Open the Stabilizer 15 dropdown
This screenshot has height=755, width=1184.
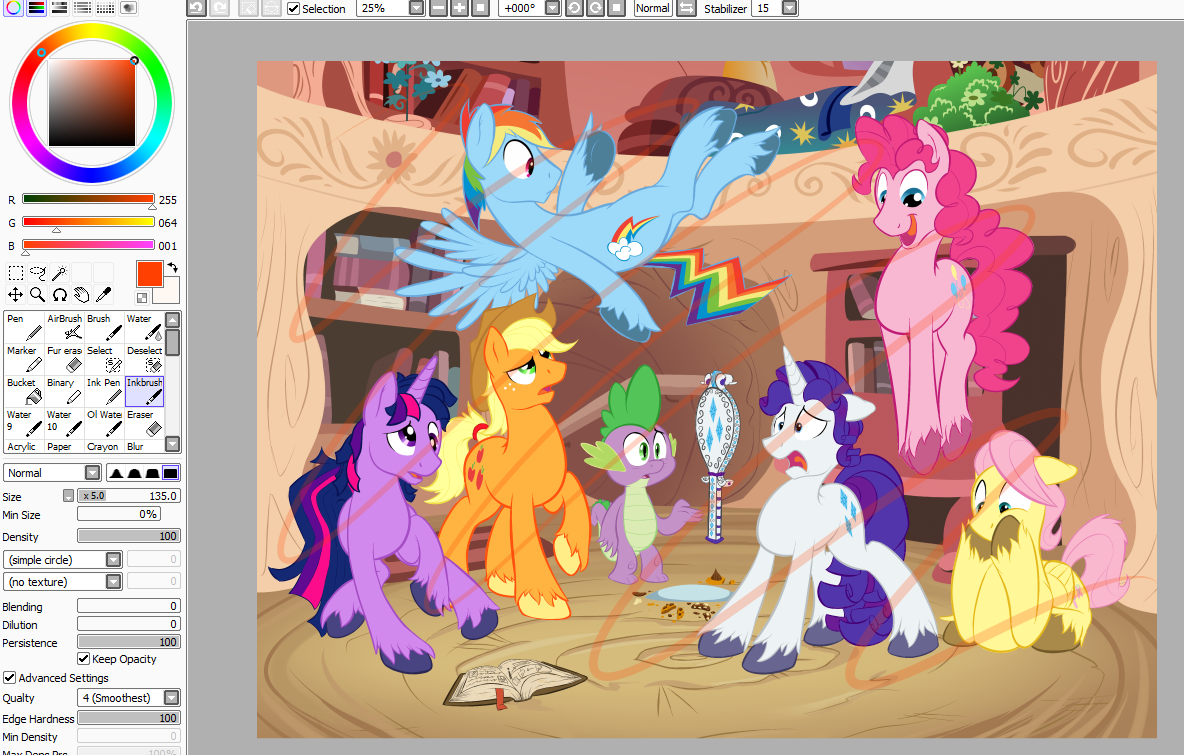[789, 8]
